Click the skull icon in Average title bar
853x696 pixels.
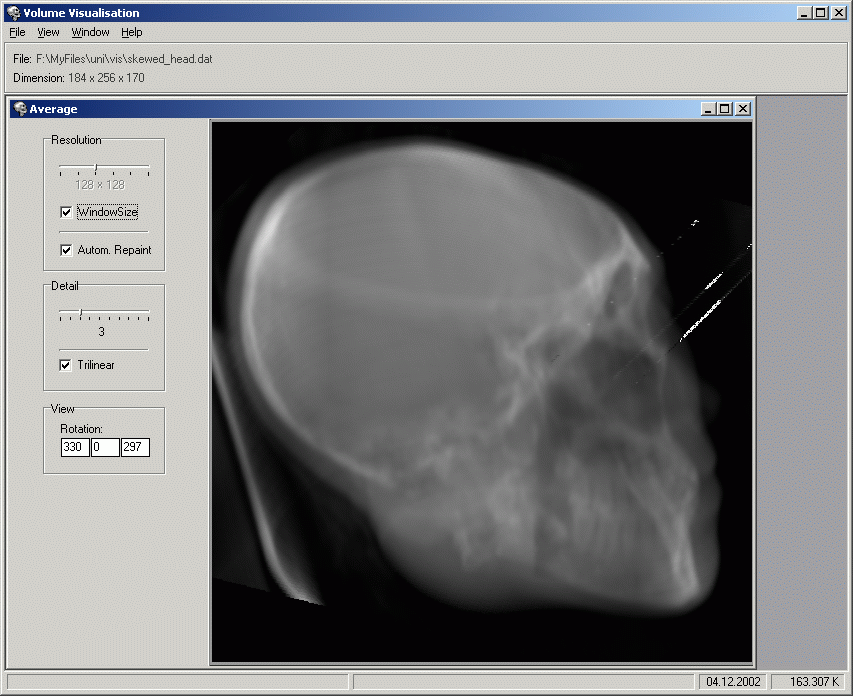click(x=20, y=109)
